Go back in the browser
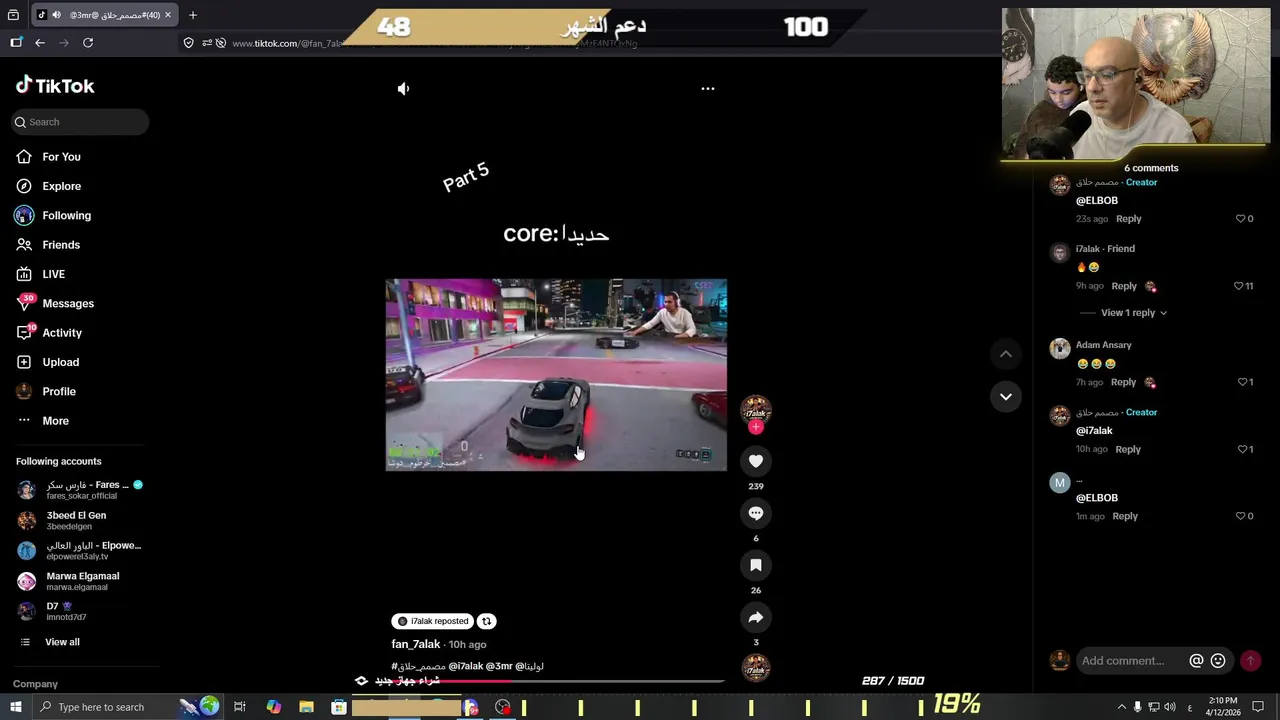 [40, 43]
